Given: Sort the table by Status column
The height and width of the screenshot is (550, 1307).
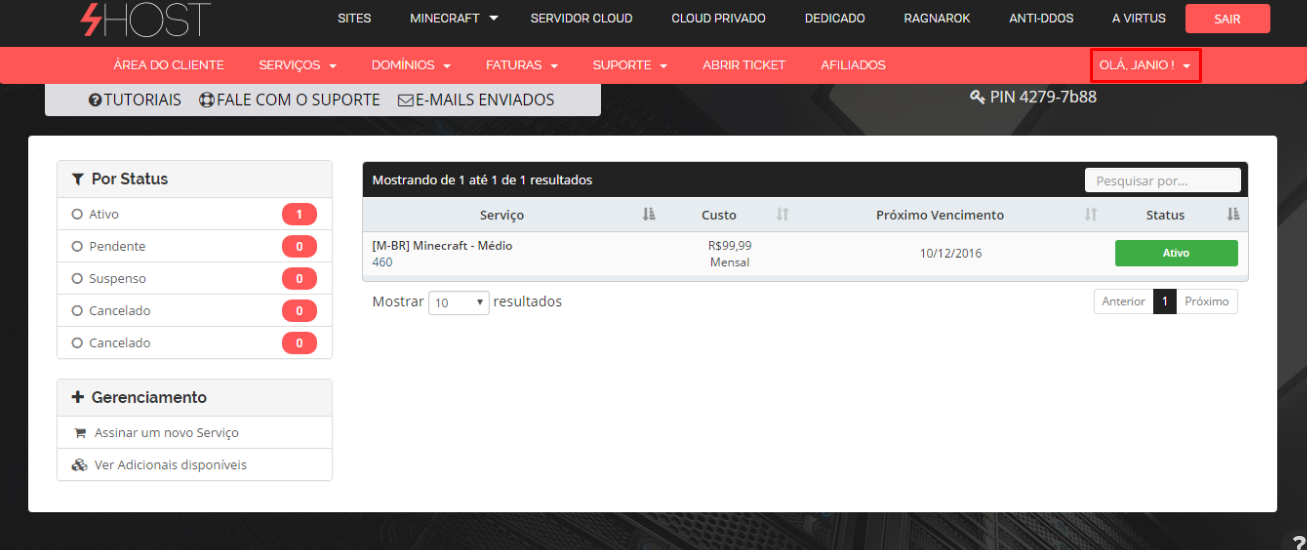Looking at the screenshot, I should point(1176,215).
